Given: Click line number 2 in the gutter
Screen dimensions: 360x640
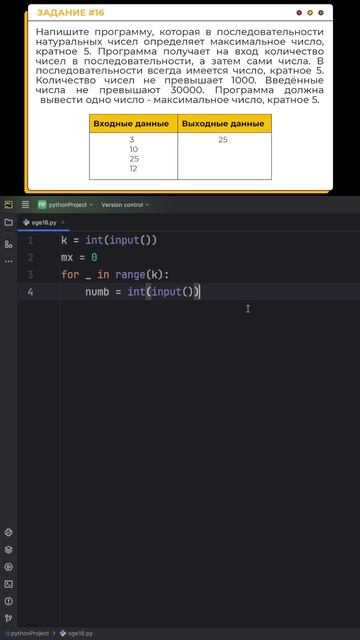Looking at the screenshot, I should point(30,258).
